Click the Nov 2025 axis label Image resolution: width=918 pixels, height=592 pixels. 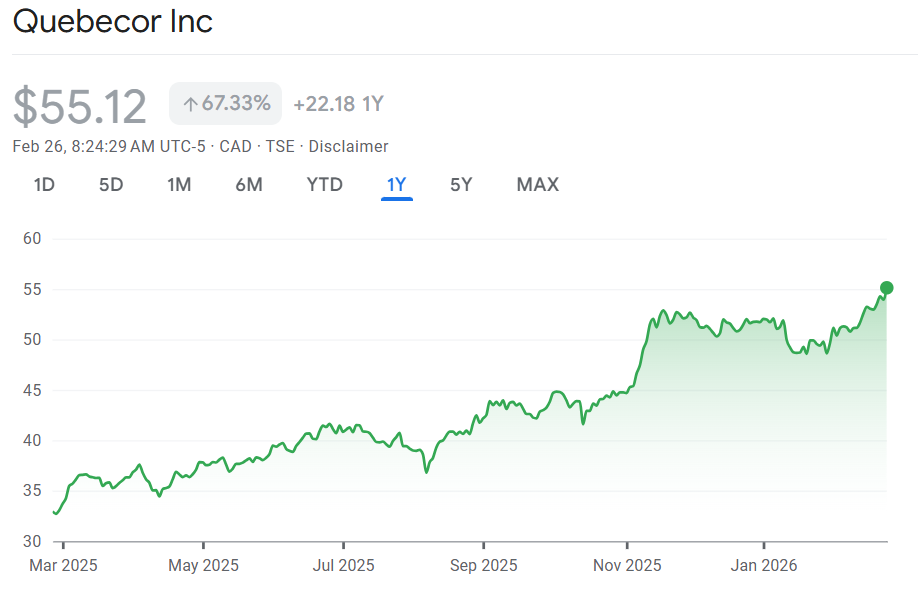[x=626, y=565]
